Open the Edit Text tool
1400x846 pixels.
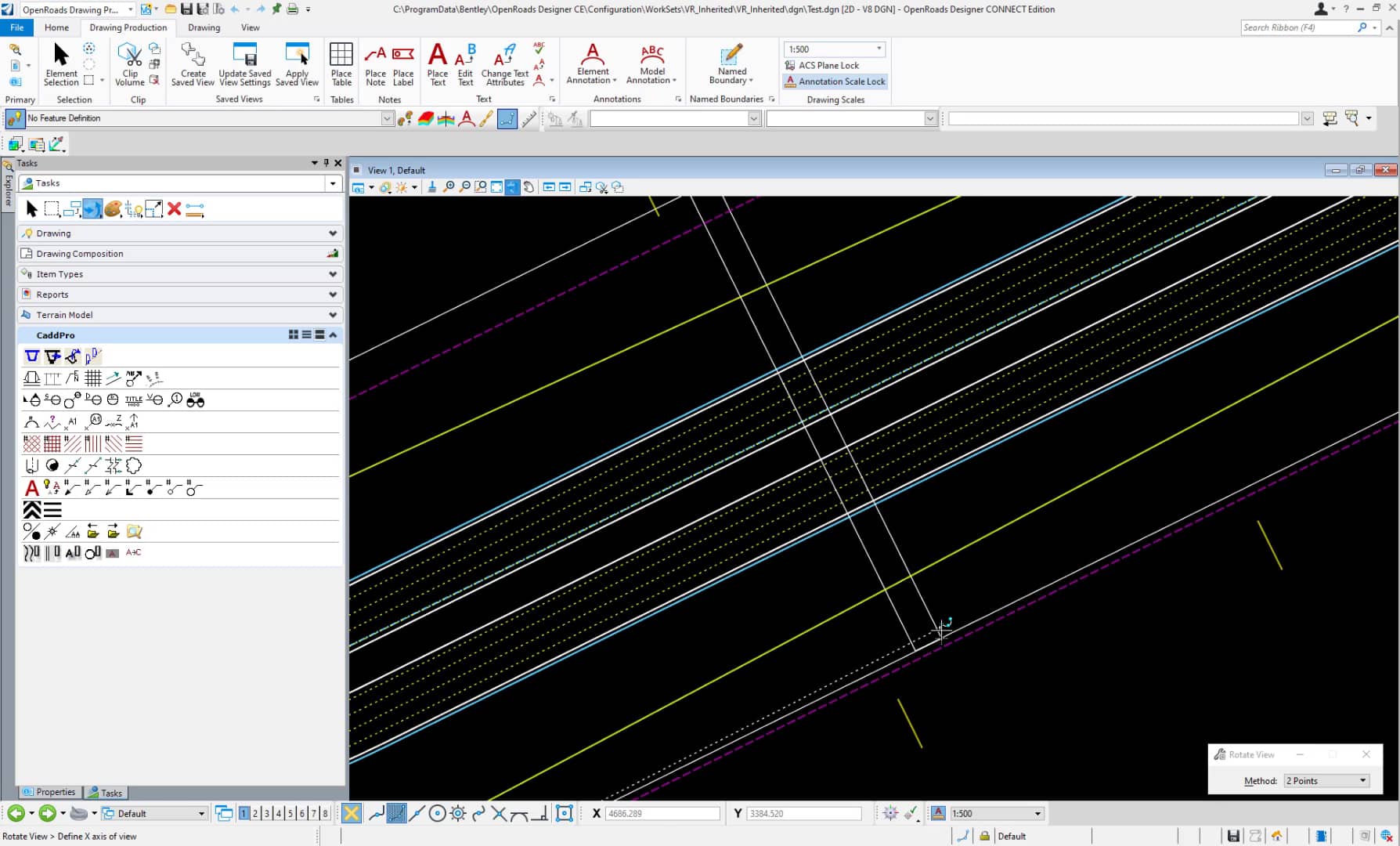click(465, 64)
